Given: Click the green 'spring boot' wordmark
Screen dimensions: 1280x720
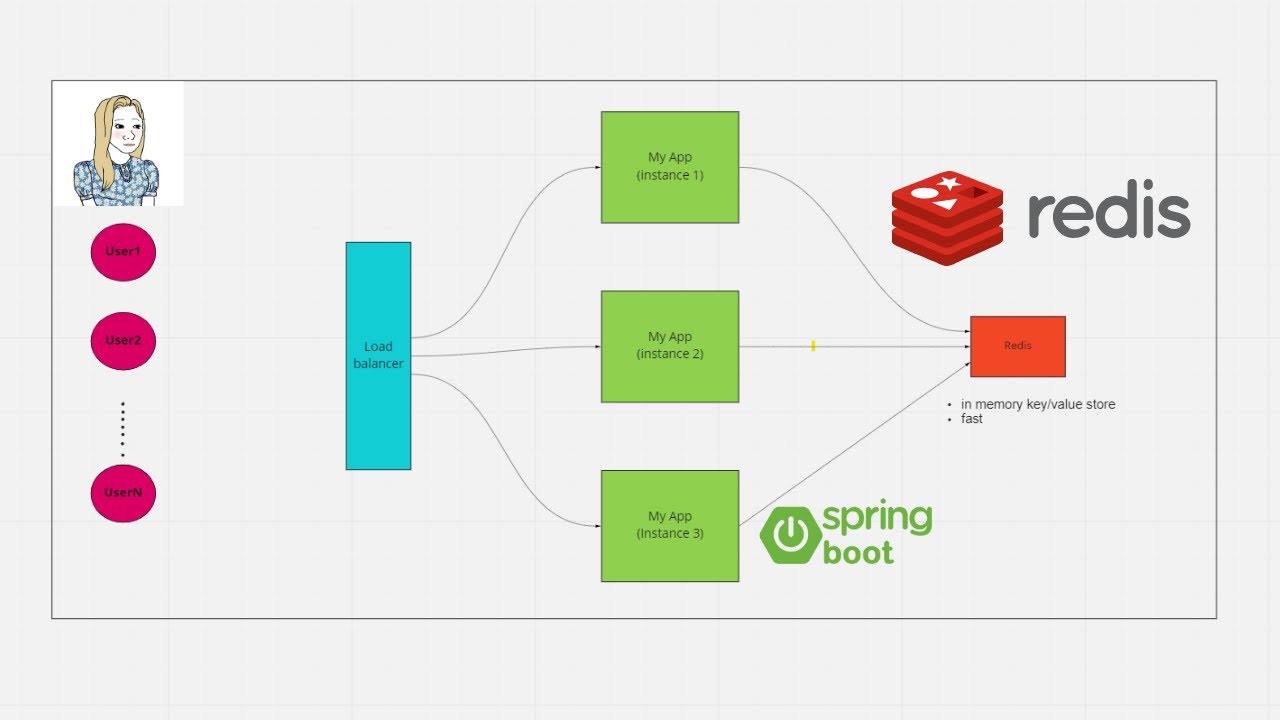Looking at the screenshot, I should [x=877, y=534].
